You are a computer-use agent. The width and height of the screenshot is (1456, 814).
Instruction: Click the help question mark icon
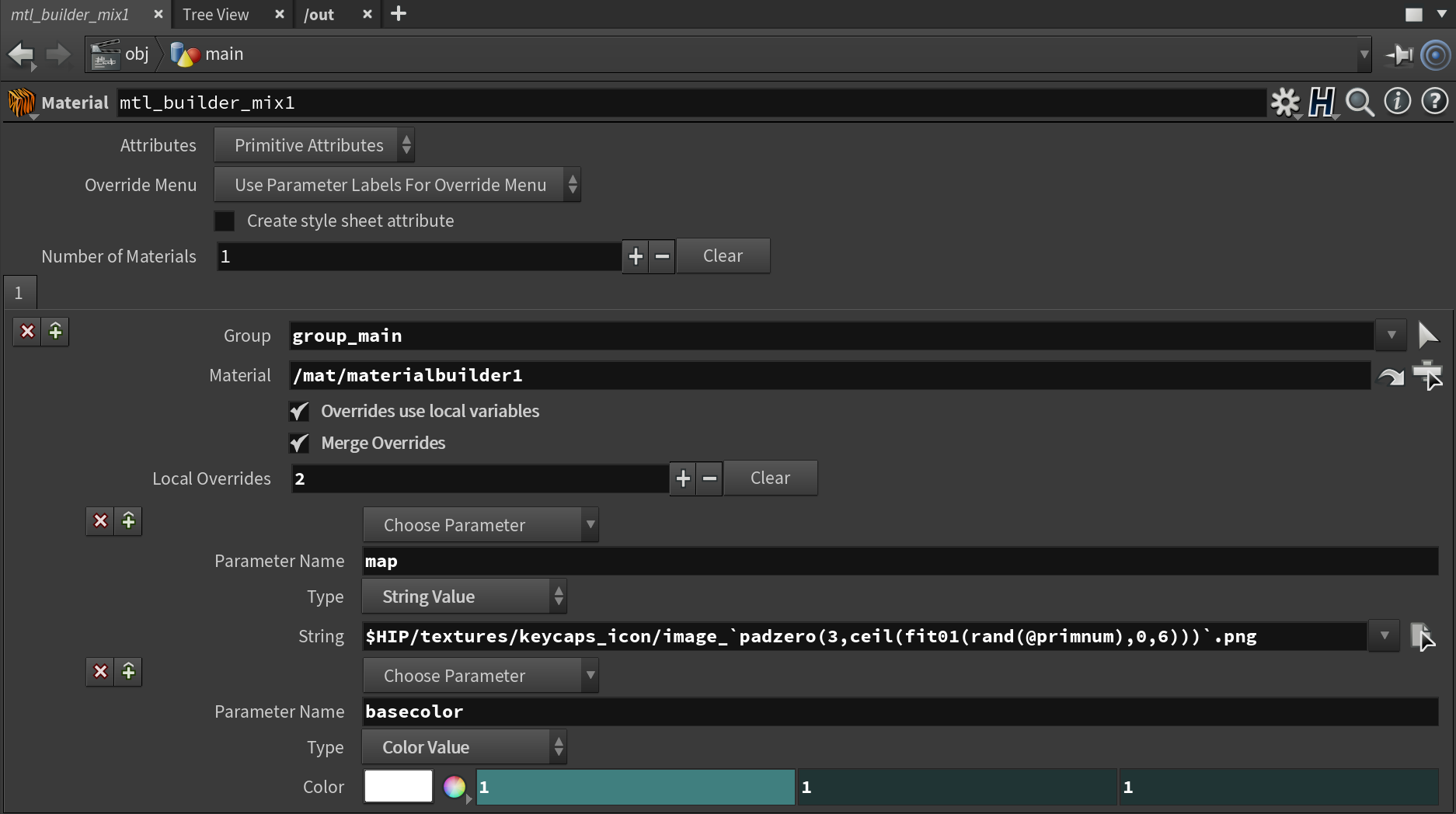coord(1434,102)
